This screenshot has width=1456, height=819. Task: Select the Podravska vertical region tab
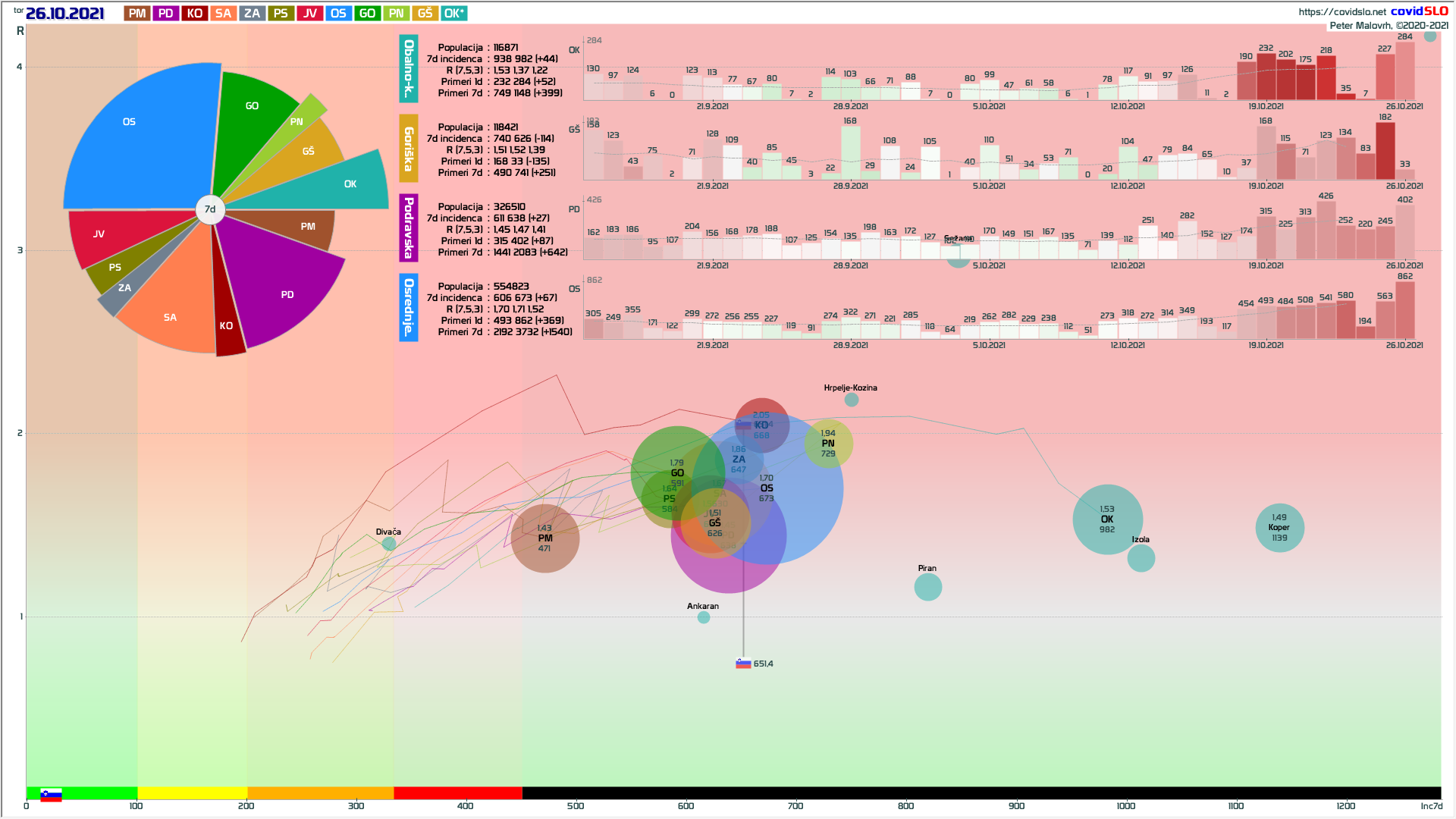(408, 227)
